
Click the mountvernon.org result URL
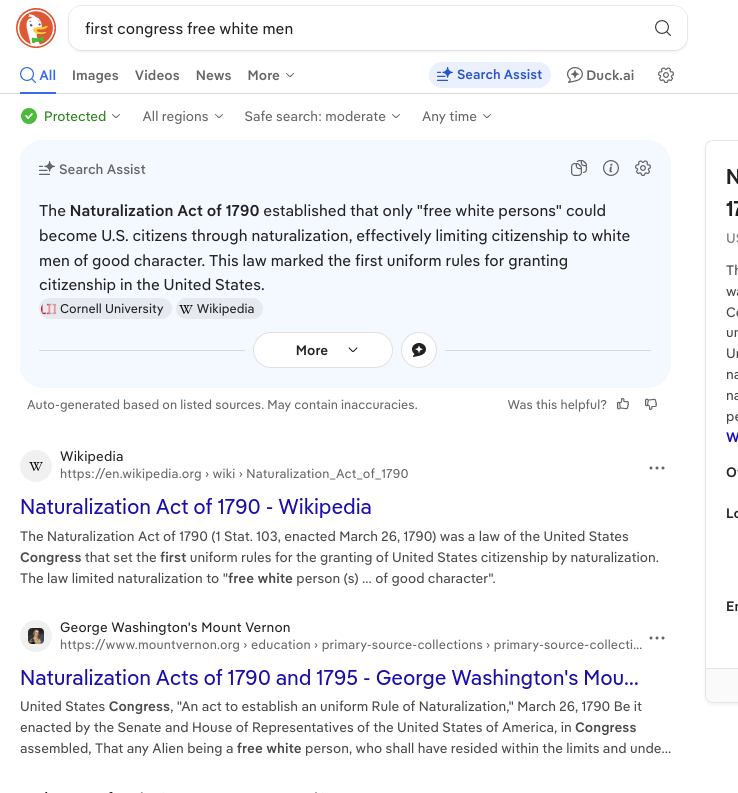[x=351, y=645]
